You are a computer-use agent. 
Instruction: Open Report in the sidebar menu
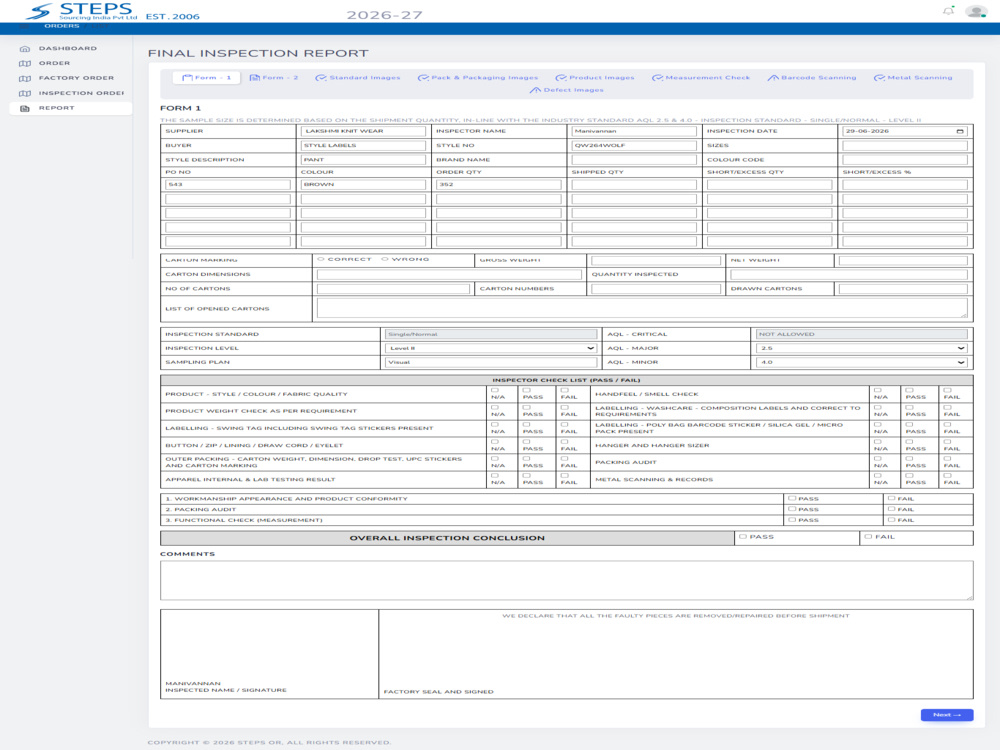click(x=56, y=108)
